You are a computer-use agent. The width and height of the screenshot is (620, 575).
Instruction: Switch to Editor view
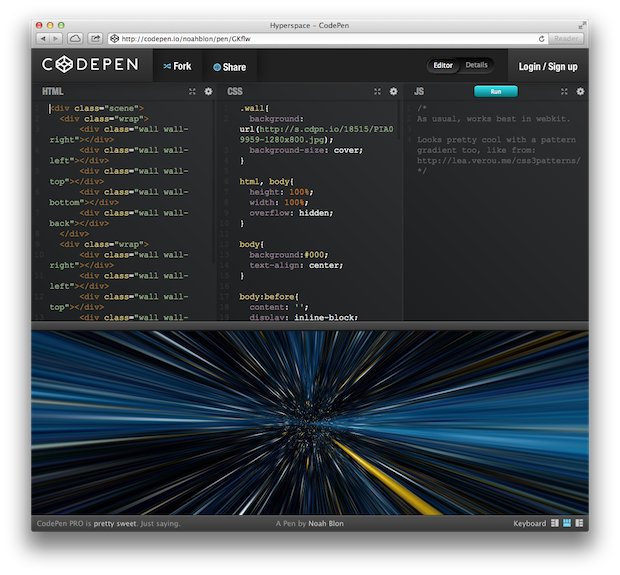[x=443, y=65]
